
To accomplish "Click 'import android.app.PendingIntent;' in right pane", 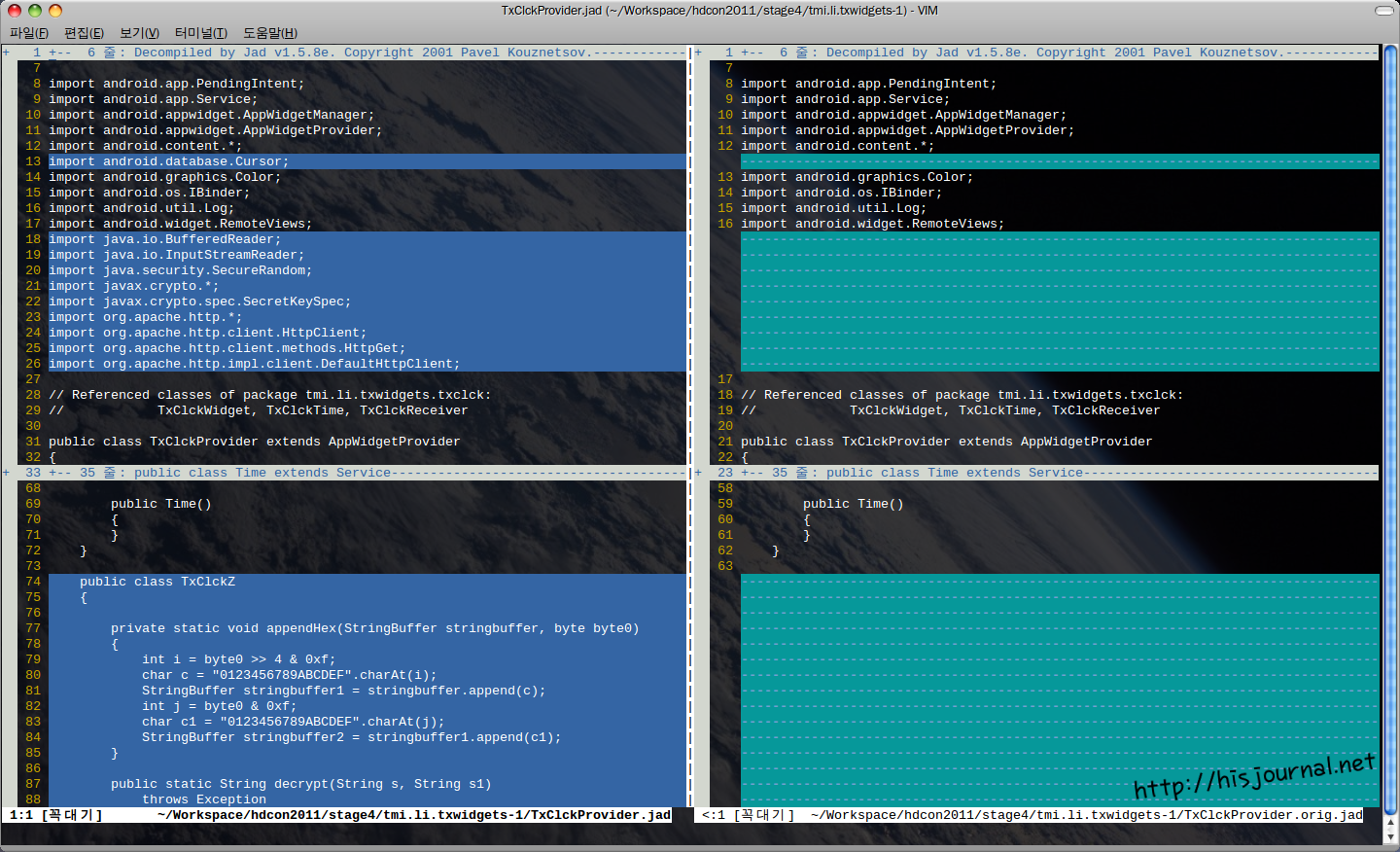I will click(x=869, y=84).
